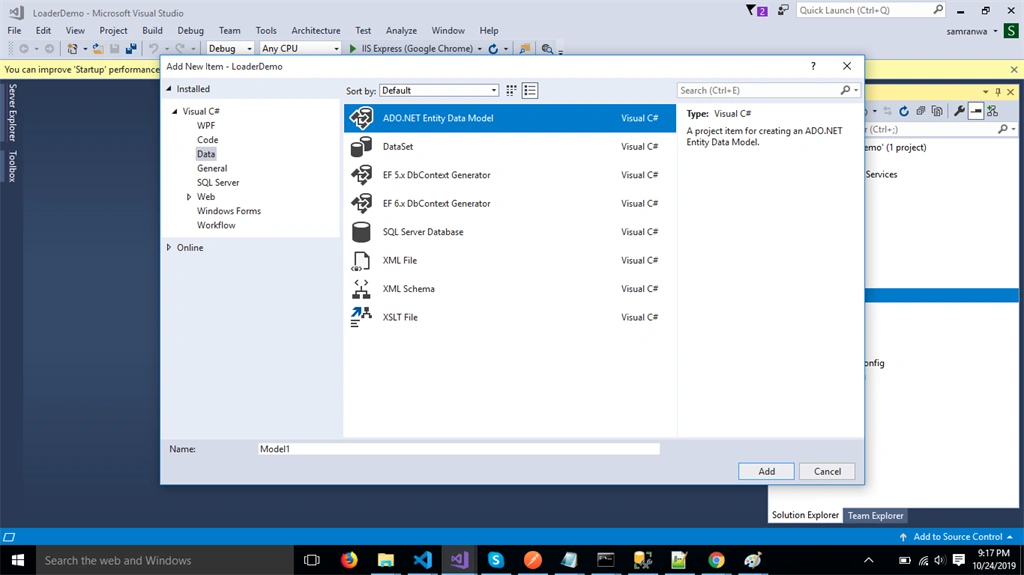Click the Cancel button
This screenshot has height=575, width=1024.
point(827,471)
